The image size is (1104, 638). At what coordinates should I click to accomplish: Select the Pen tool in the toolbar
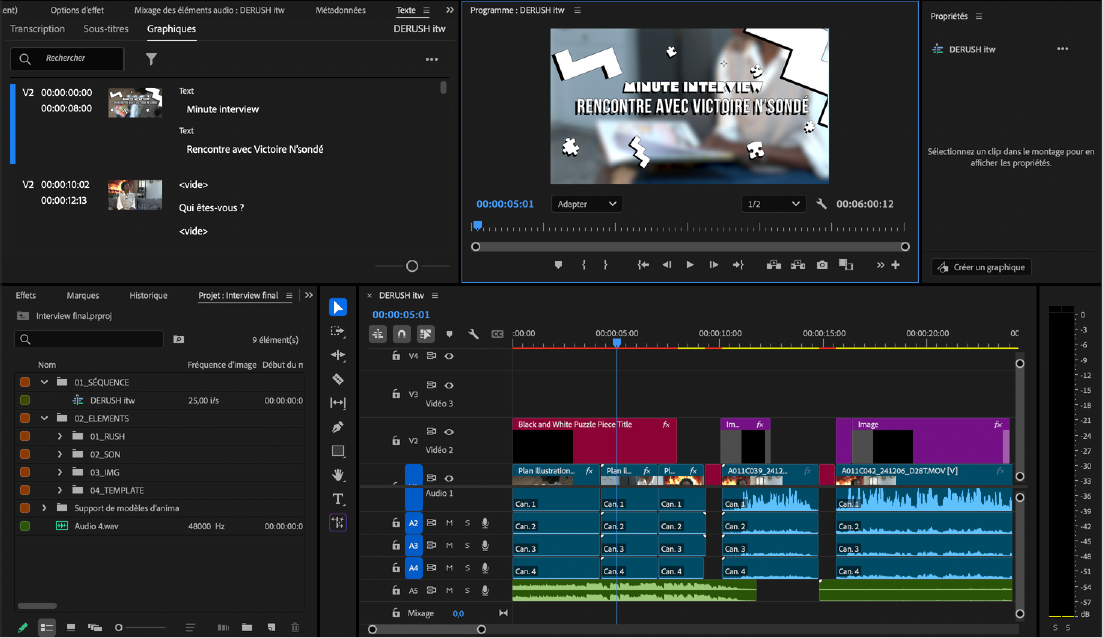[x=339, y=426]
